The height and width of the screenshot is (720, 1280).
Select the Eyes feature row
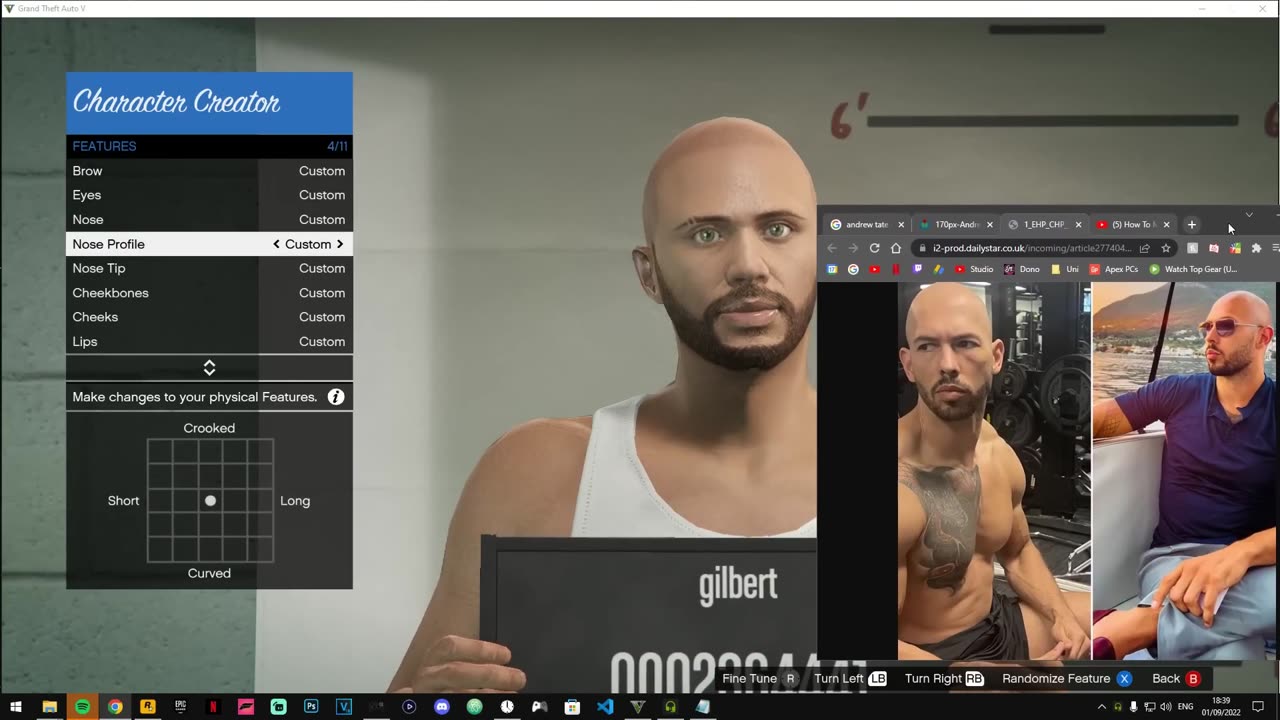[x=209, y=195]
